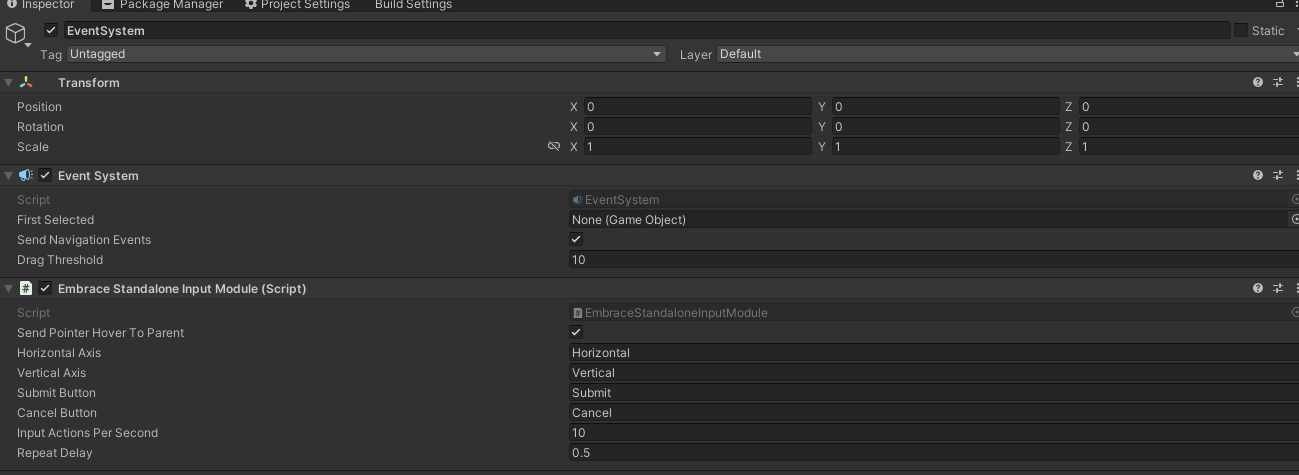The width and height of the screenshot is (1299, 475).
Task: Click the Transform help question mark icon
Action: [1258, 83]
